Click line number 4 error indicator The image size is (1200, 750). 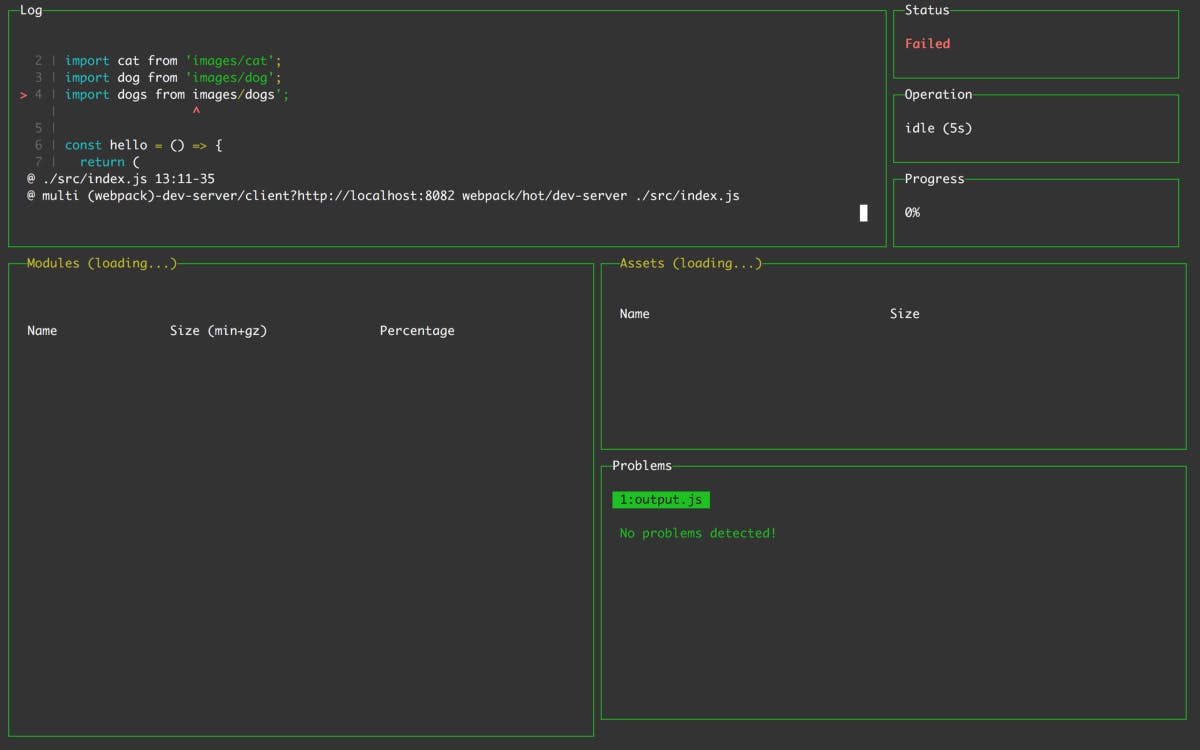[x=38, y=94]
